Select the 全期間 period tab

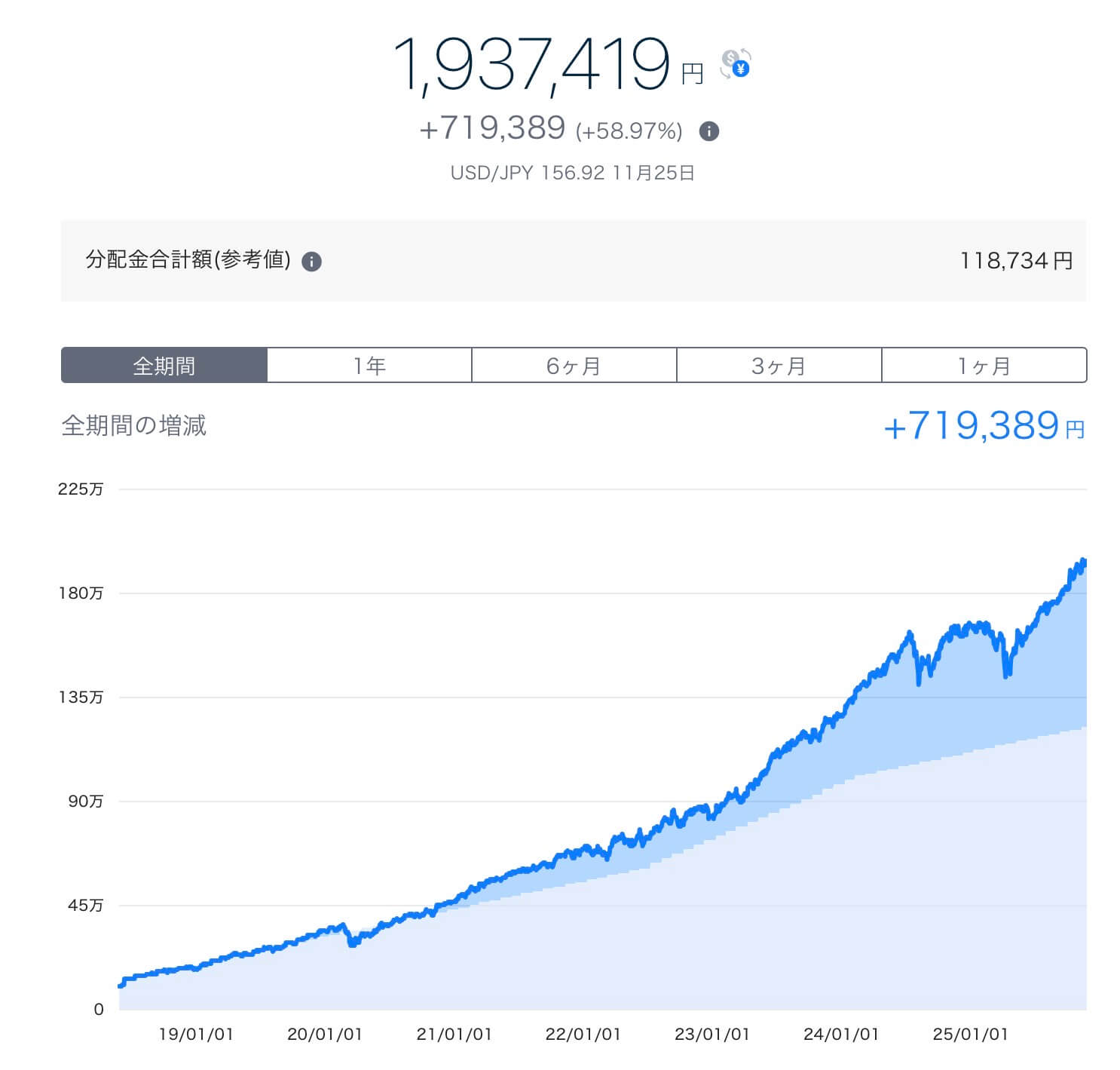tap(164, 366)
